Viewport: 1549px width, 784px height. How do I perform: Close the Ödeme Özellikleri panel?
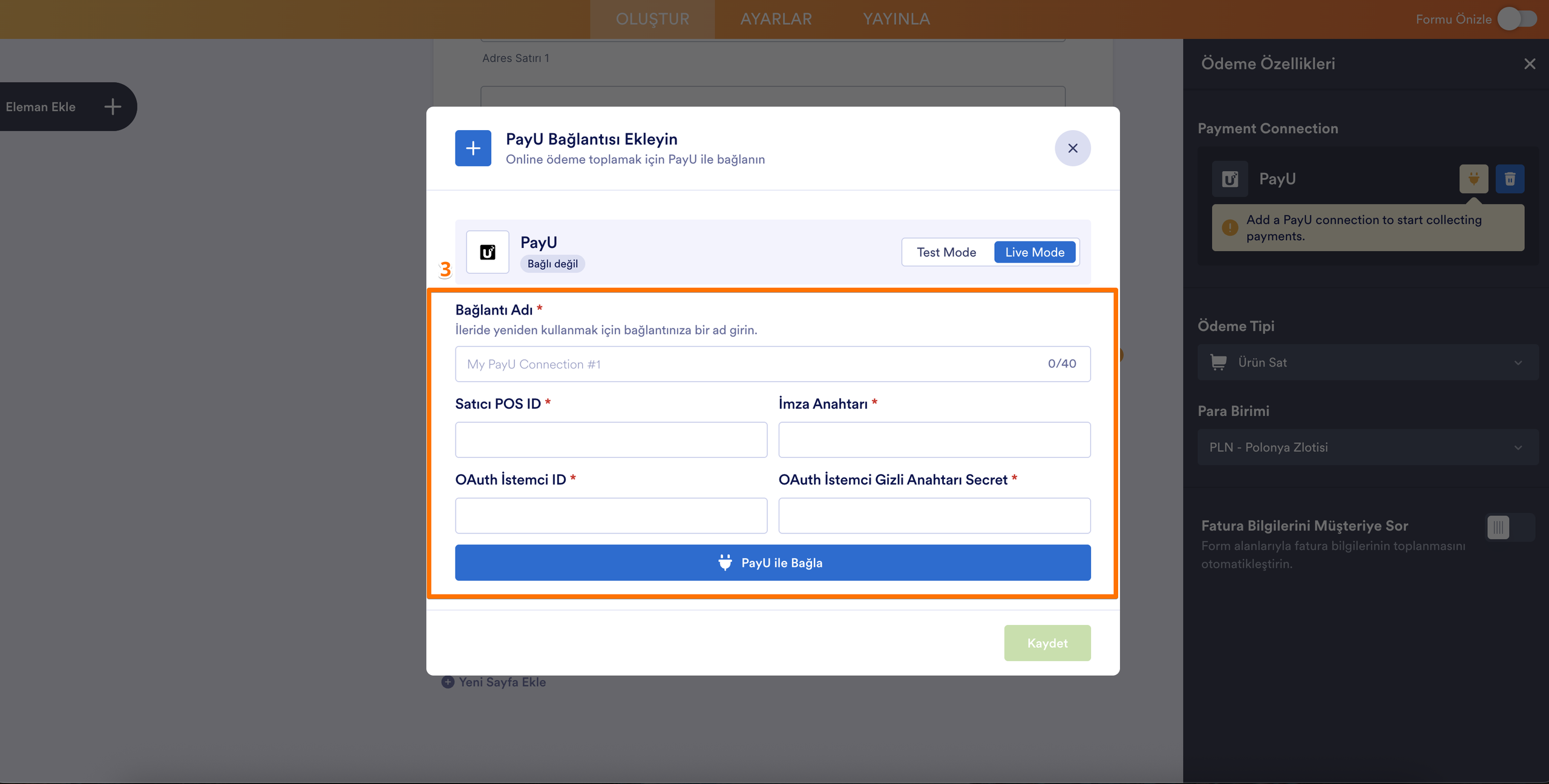(x=1530, y=64)
